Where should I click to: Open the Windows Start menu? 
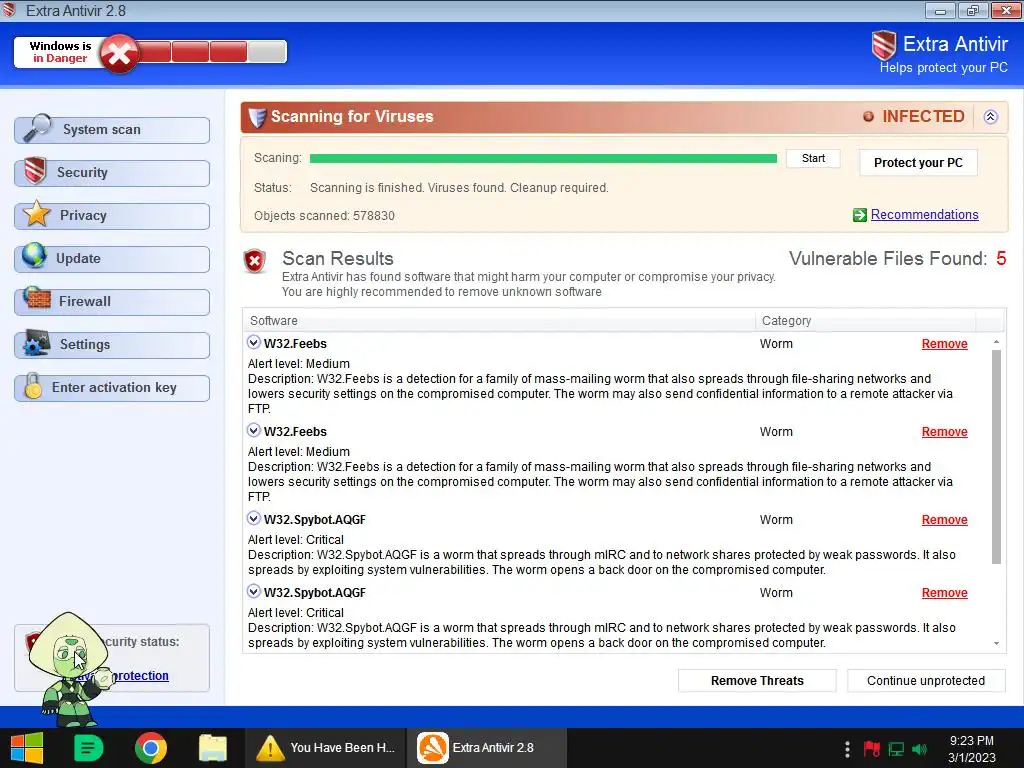[27, 748]
